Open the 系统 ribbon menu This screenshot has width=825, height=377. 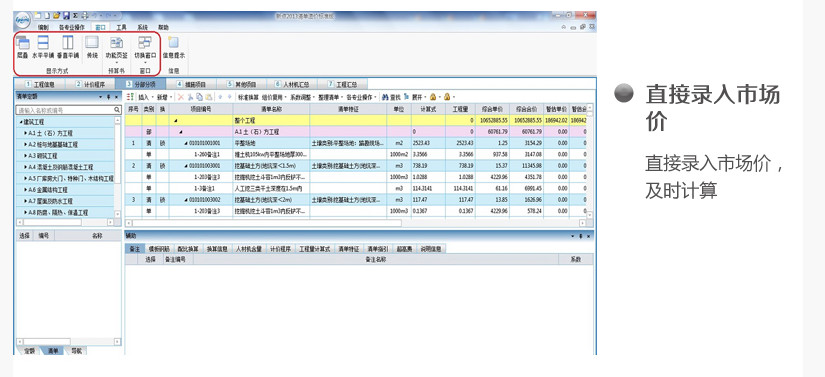coord(143,27)
